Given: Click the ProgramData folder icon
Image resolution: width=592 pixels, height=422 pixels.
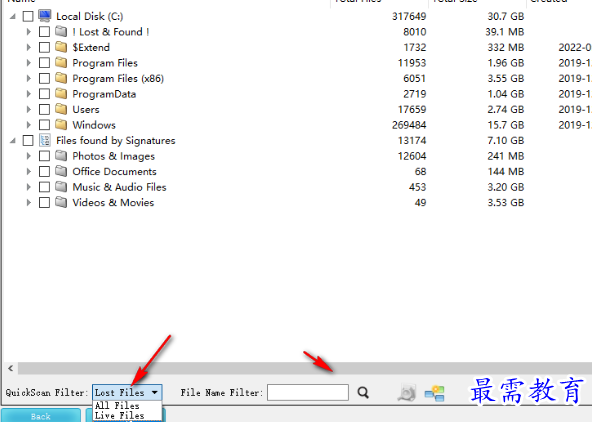Looking at the screenshot, I should (x=61, y=93).
